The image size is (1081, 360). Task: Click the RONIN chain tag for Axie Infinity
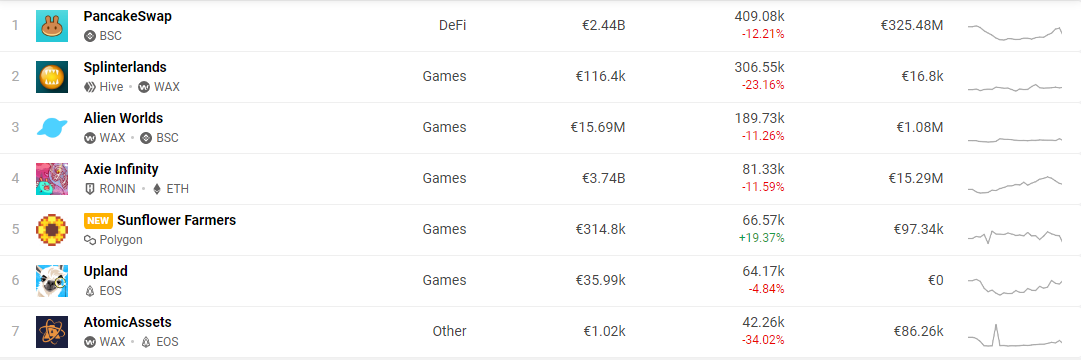coord(109,189)
